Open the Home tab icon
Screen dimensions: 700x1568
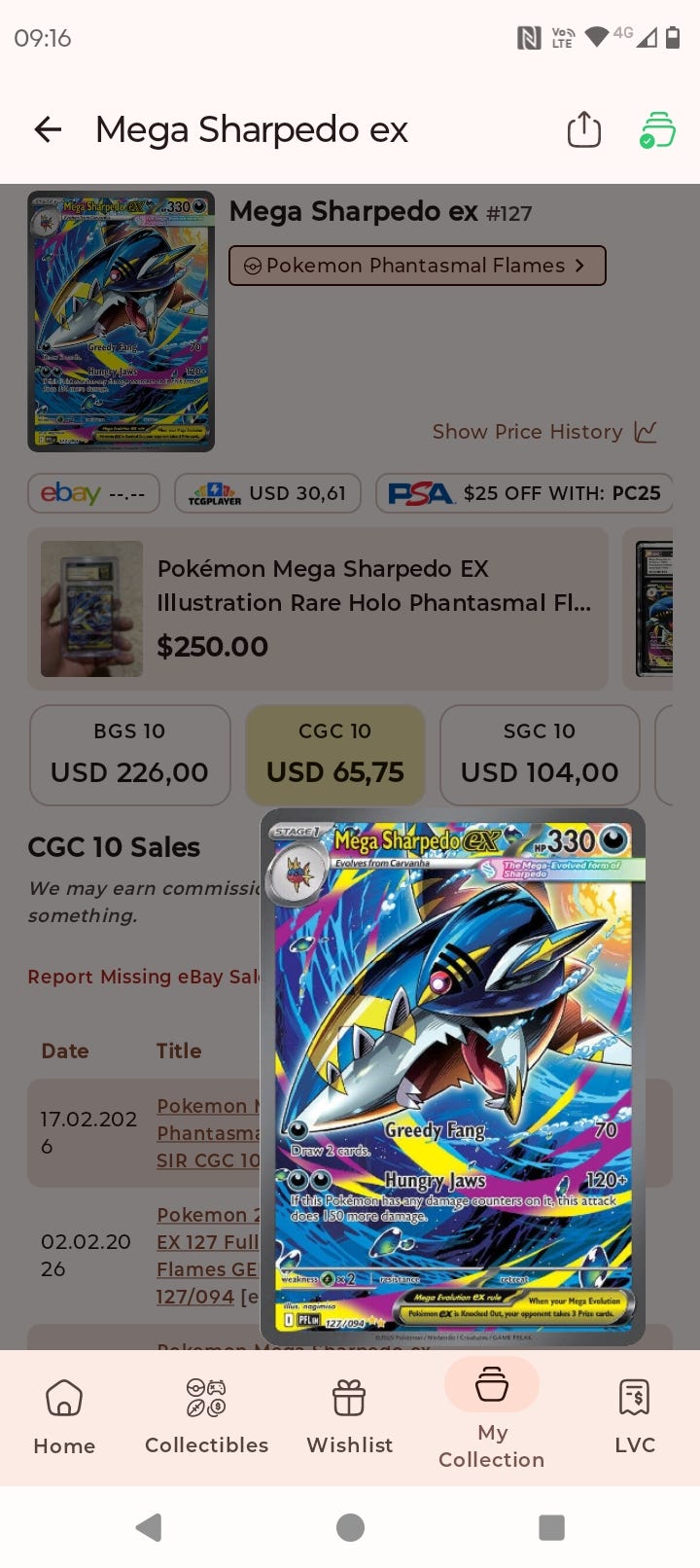point(64,1398)
